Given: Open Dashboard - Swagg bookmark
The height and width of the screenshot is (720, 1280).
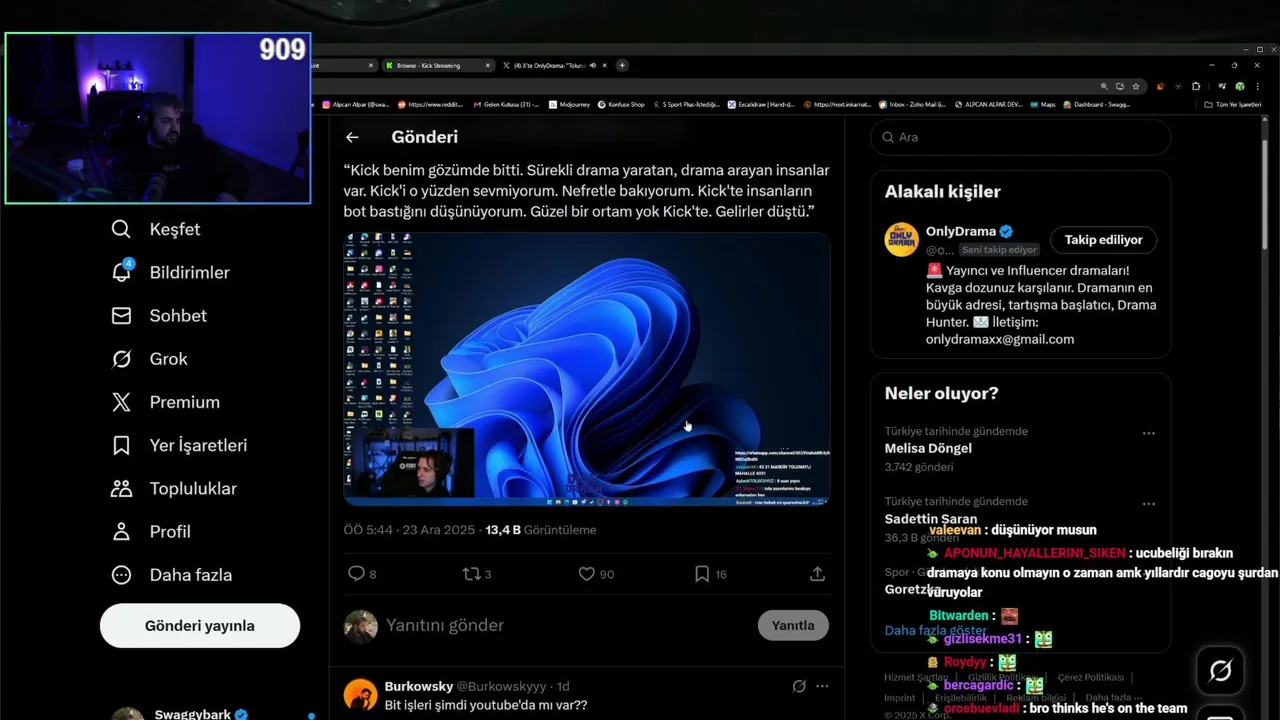Looking at the screenshot, I should tap(1097, 104).
